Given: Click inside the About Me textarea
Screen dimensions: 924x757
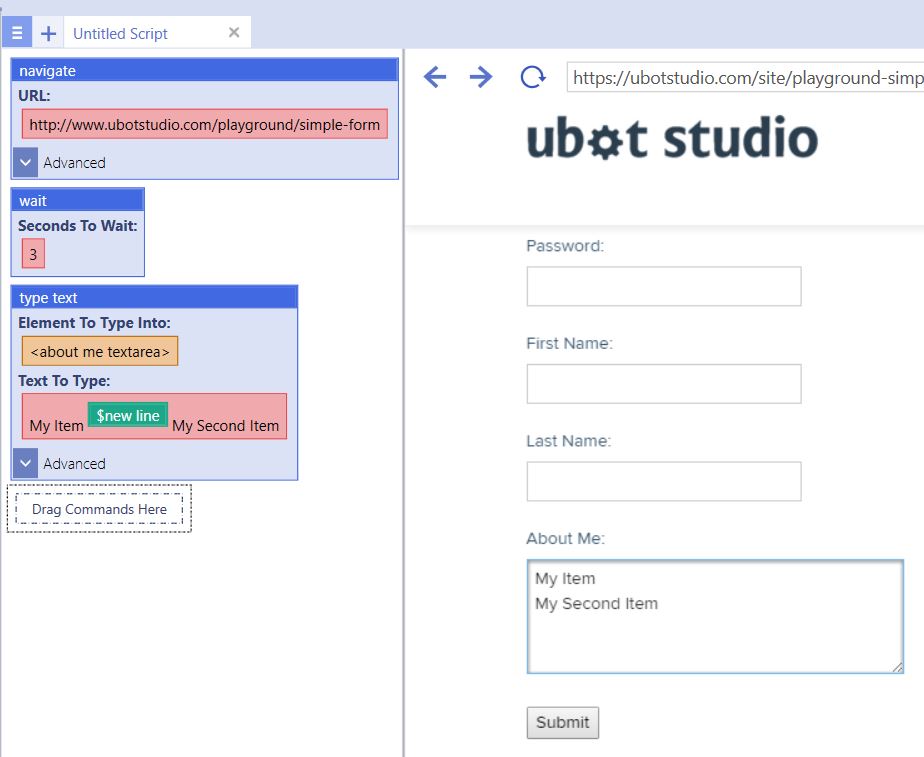Looking at the screenshot, I should (x=715, y=616).
